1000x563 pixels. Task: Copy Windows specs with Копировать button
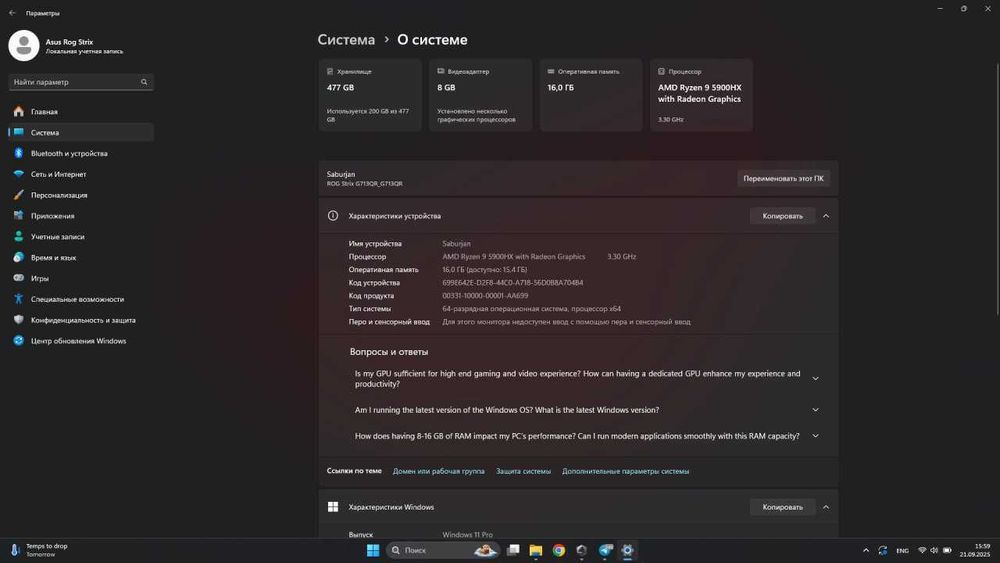[783, 507]
